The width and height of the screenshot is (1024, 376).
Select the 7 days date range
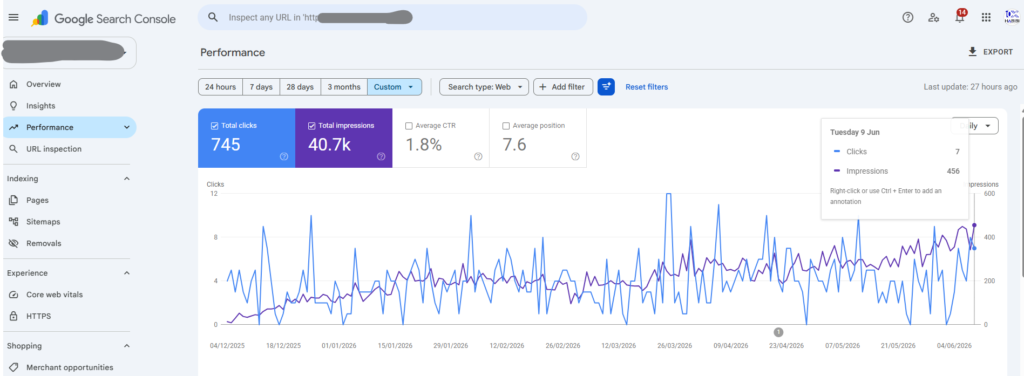pos(261,87)
